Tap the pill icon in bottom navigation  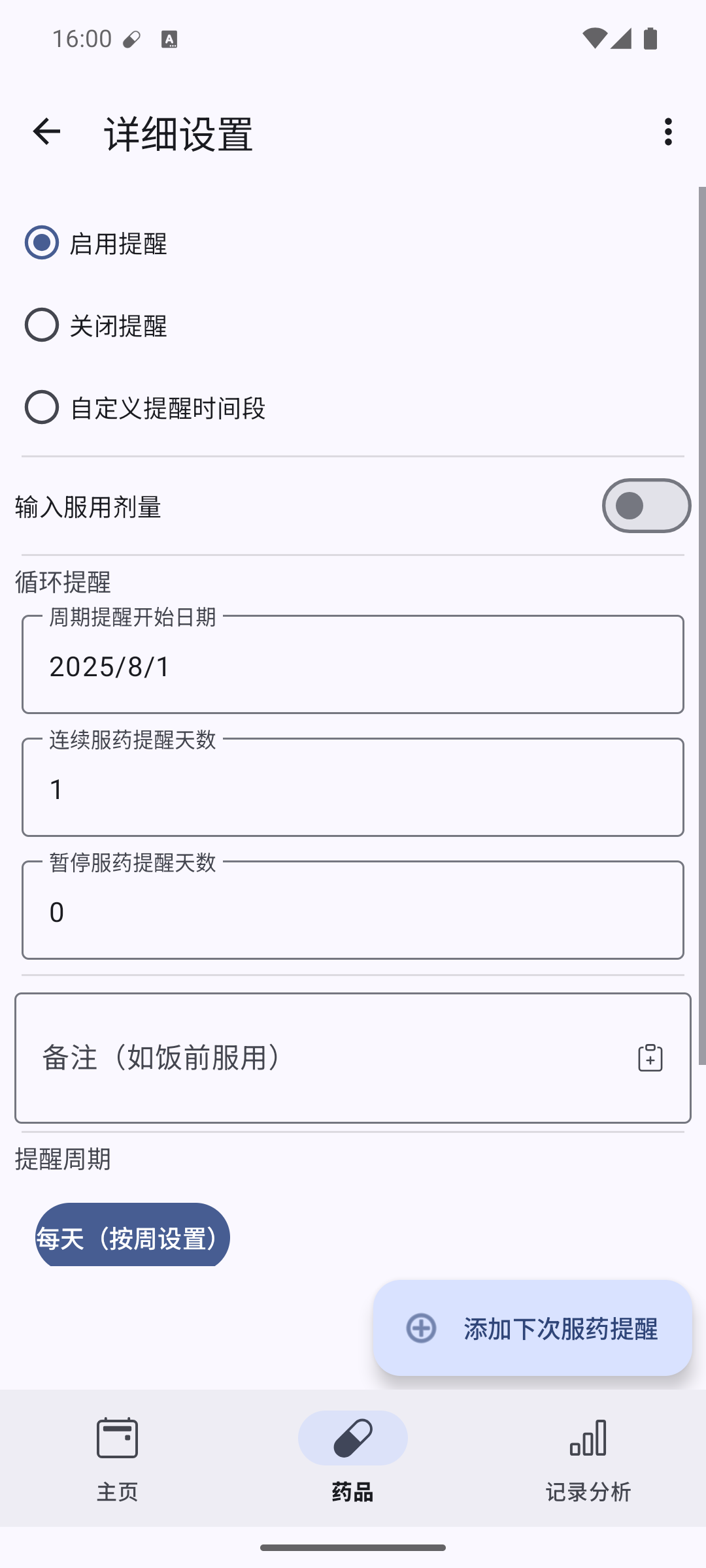(x=352, y=1438)
